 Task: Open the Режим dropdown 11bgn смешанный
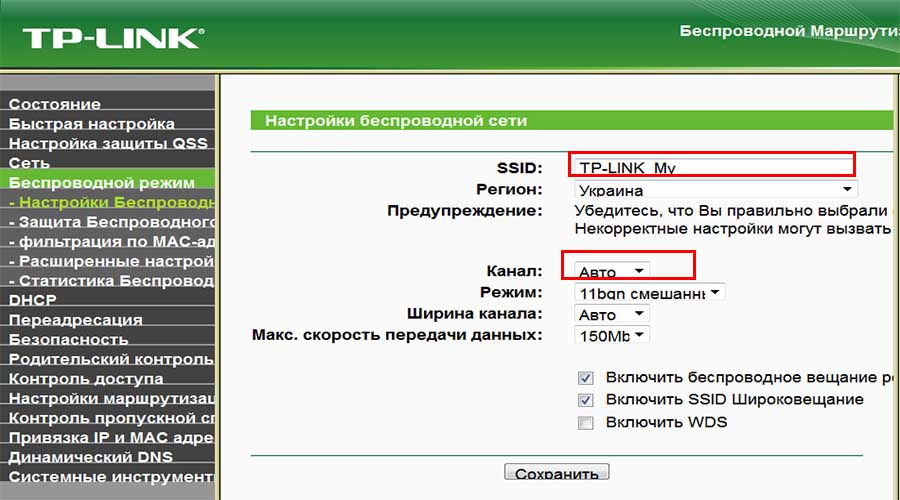pyautogui.click(x=650, y=293)
